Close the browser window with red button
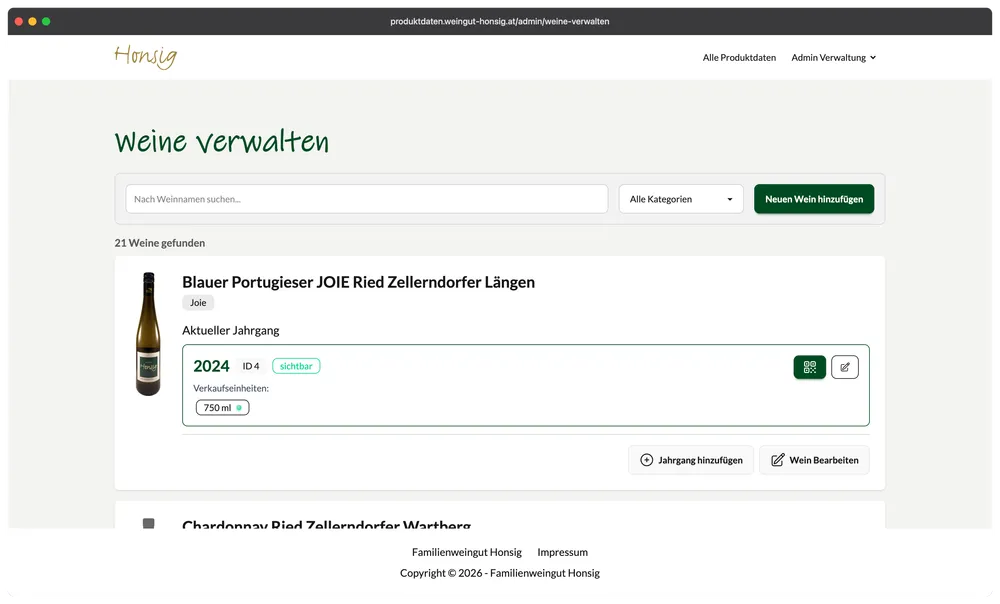1000x604 pixels. (19, 21)
